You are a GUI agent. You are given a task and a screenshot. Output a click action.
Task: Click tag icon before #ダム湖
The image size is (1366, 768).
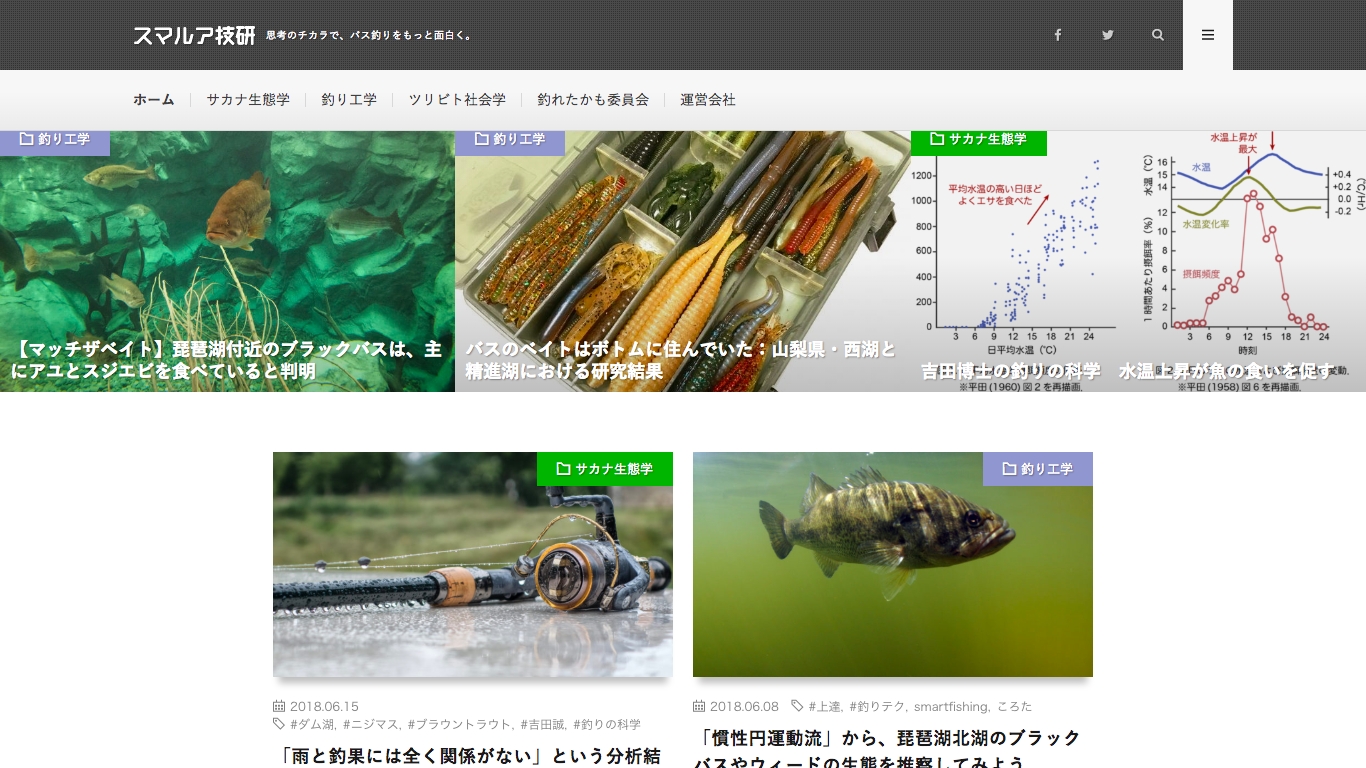click(x=279, y=724)
